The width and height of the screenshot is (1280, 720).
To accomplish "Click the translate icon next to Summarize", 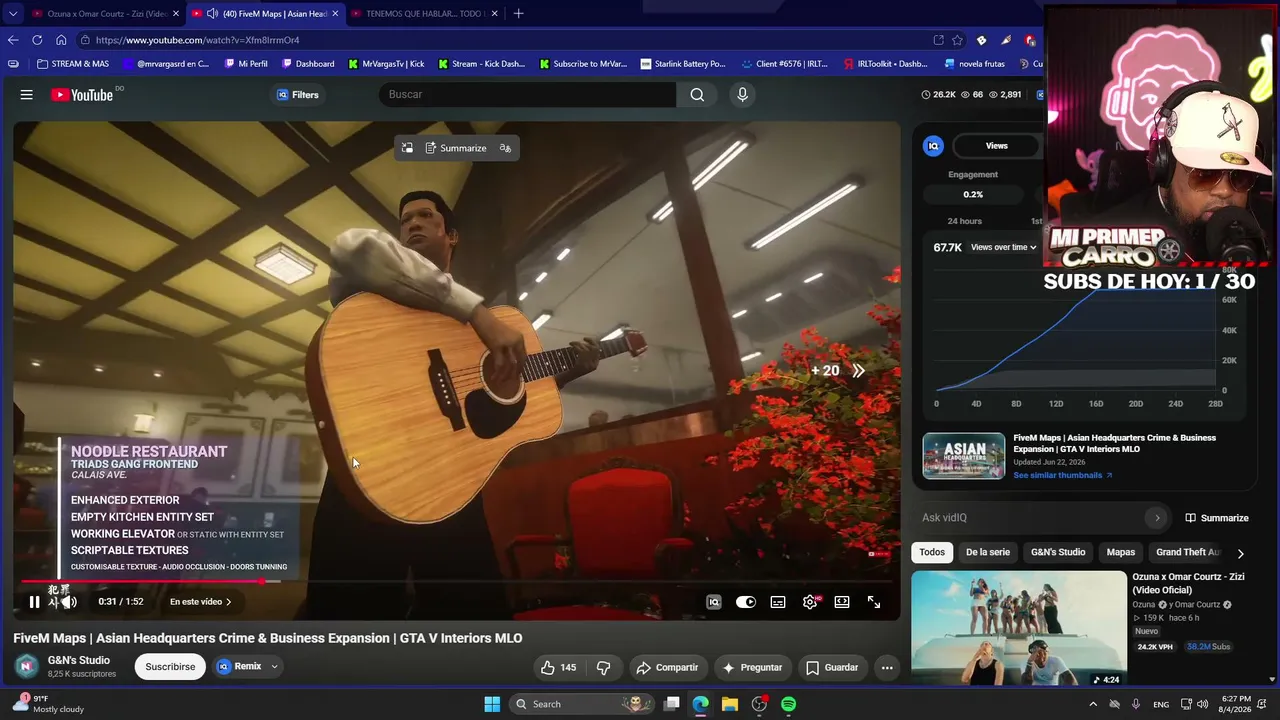I will [x=505, y=148].
